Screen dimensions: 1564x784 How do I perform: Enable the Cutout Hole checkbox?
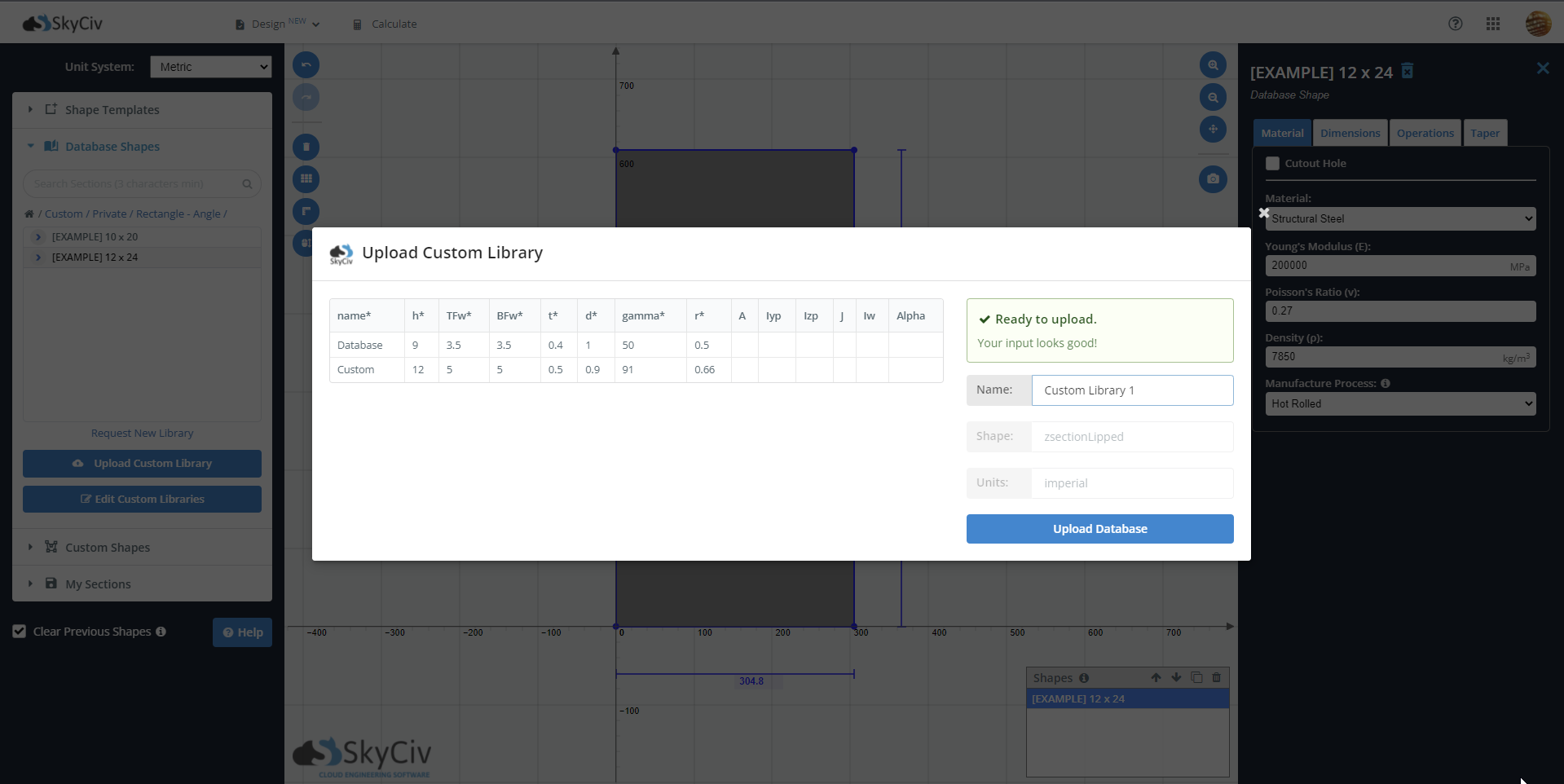point(1272,164)
